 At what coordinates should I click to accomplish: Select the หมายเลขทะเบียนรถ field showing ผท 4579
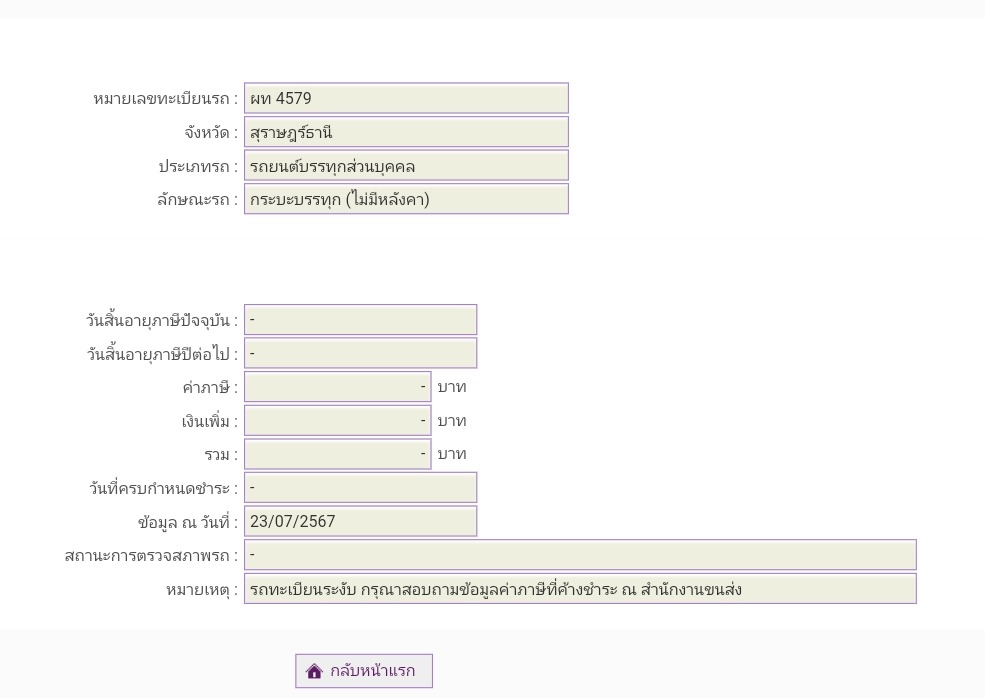(406, 98)
